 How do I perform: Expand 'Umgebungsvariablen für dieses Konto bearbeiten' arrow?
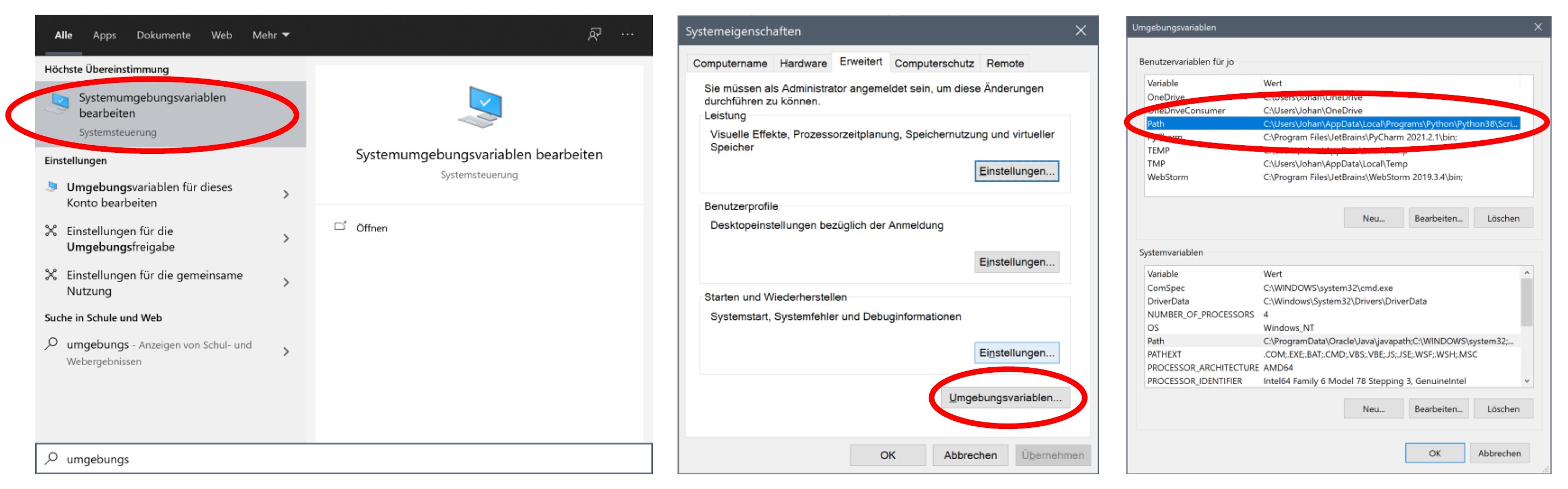286,195
